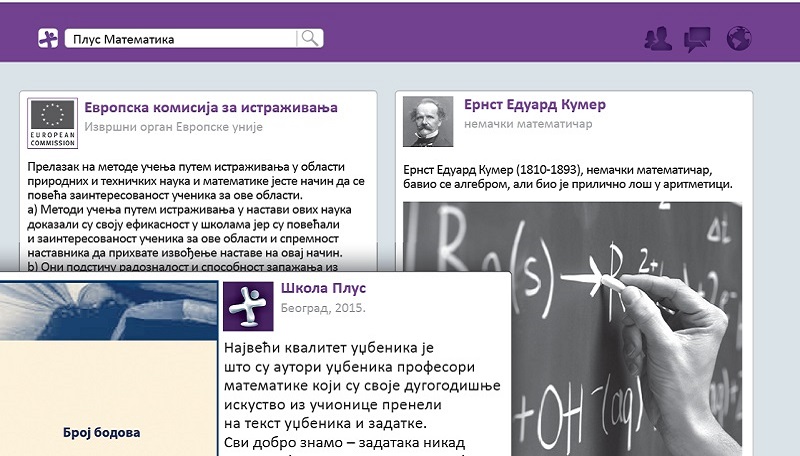Viewport: 800px width, 456px height.
Task: Open the open-book image on the left
Action: (108, 312)
